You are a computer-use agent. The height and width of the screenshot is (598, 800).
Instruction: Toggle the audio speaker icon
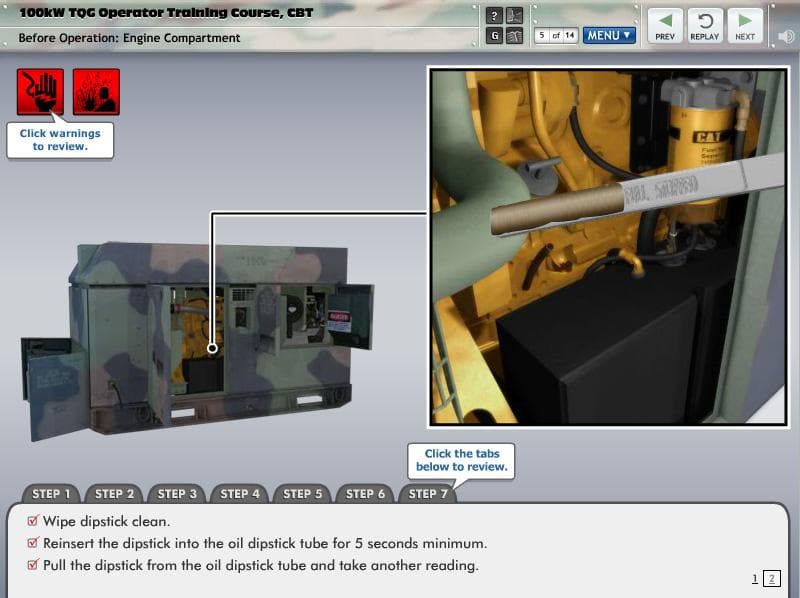click(786, 37)
